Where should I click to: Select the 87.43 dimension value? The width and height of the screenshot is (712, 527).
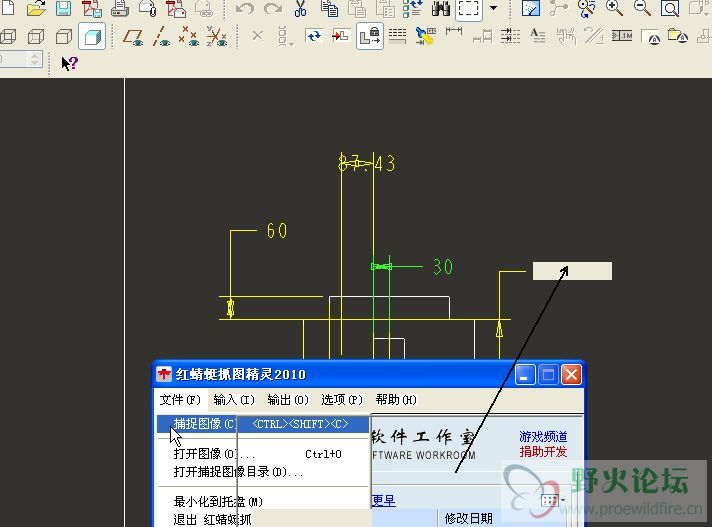(367, 163)
